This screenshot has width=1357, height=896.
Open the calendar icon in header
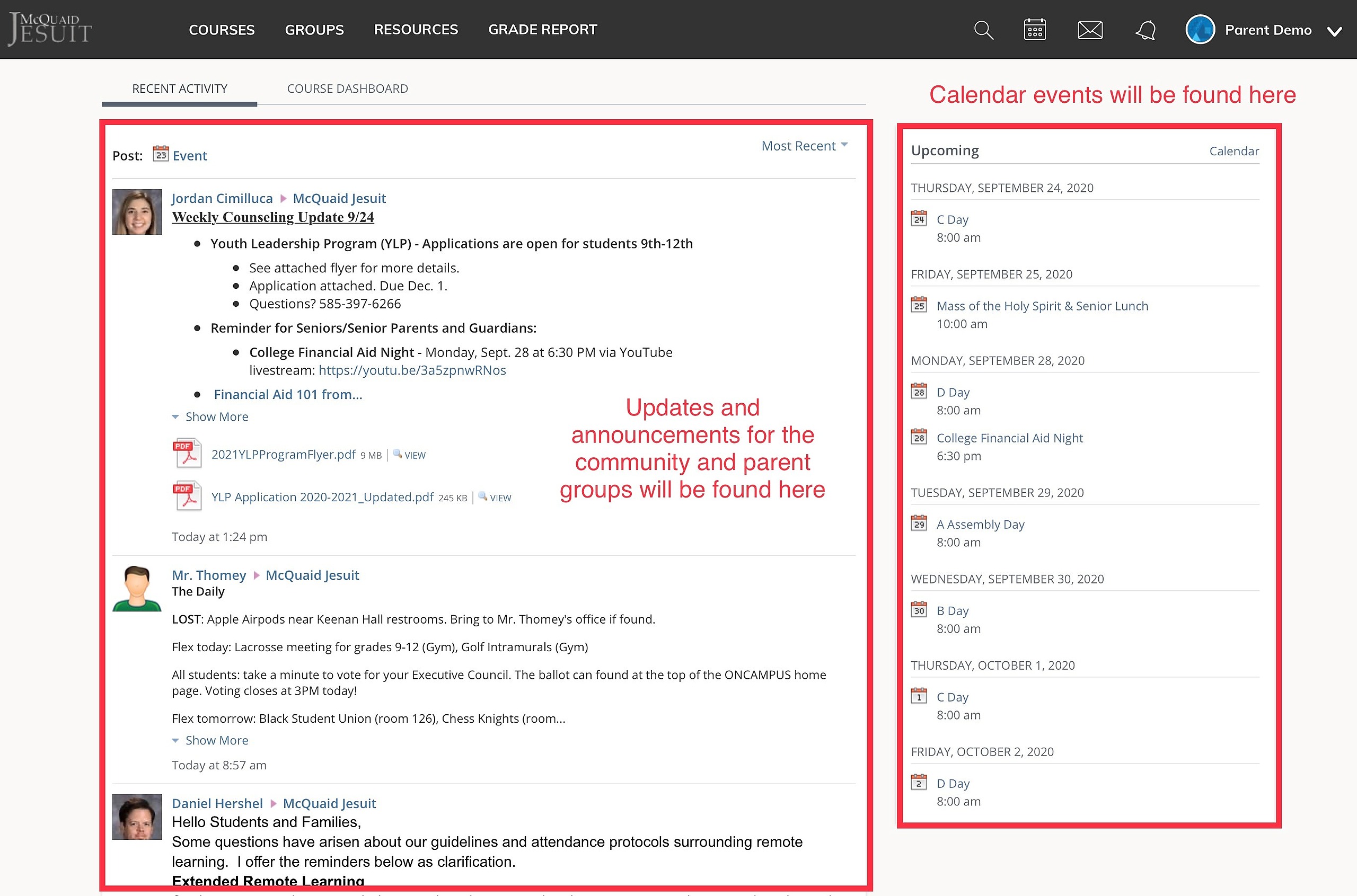(x=1035, y=30)
